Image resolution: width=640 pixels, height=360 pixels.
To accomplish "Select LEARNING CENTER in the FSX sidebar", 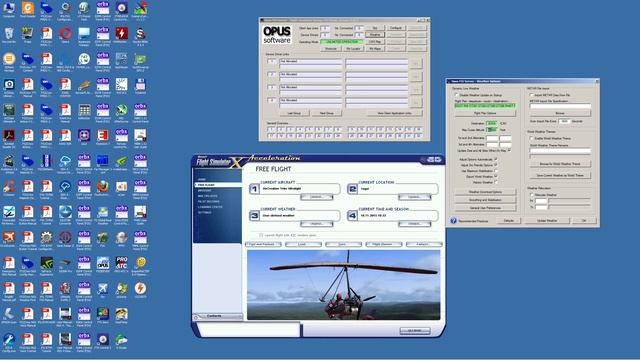I will pyautogui.click(x=210, y=207).
